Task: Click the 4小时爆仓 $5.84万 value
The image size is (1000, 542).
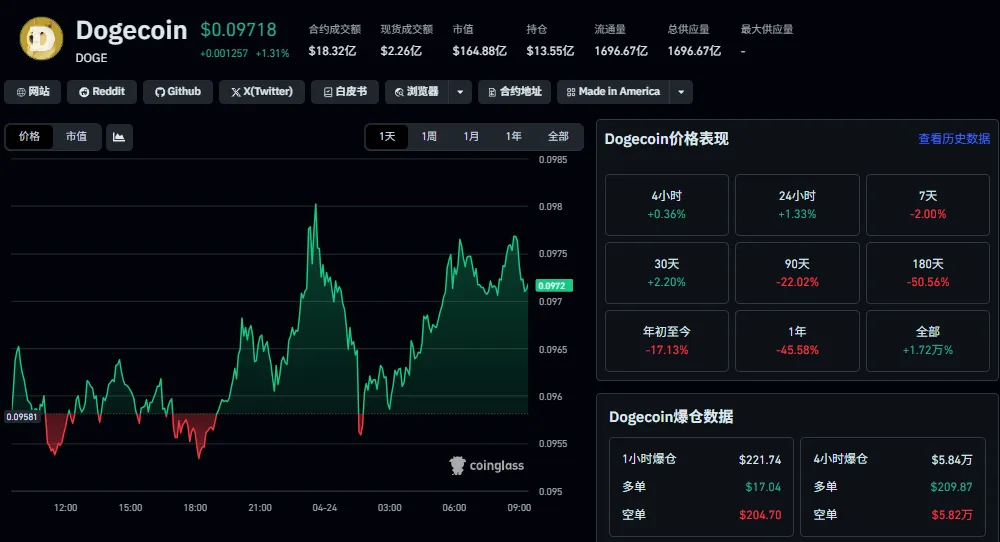Action: pos(952,460)
